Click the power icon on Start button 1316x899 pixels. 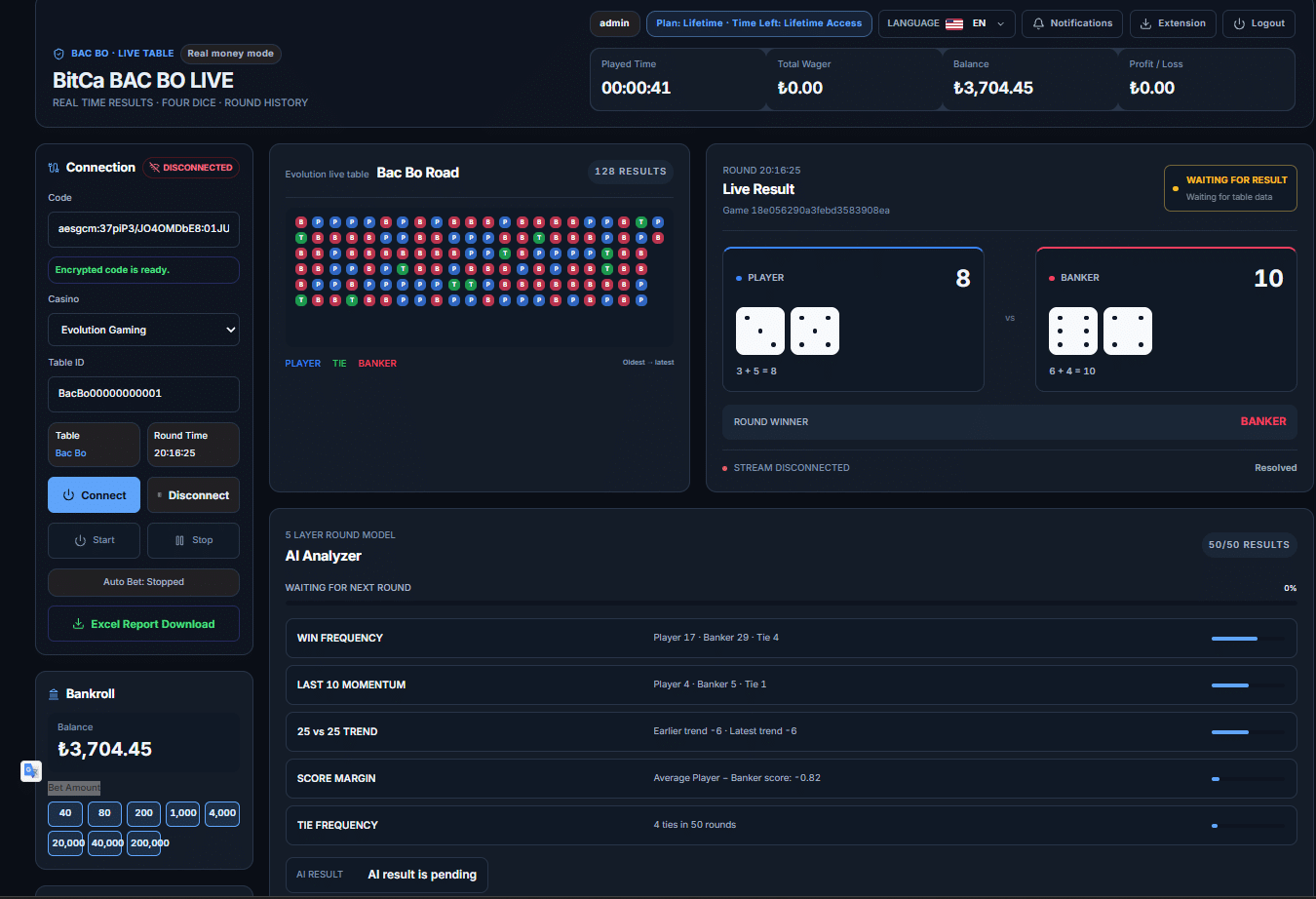coord(80,540)
